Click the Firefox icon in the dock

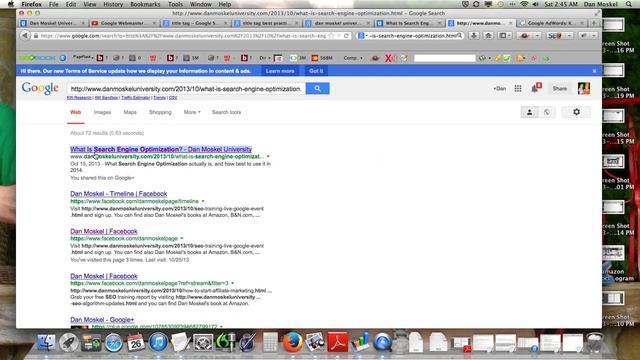coord(293,342)
